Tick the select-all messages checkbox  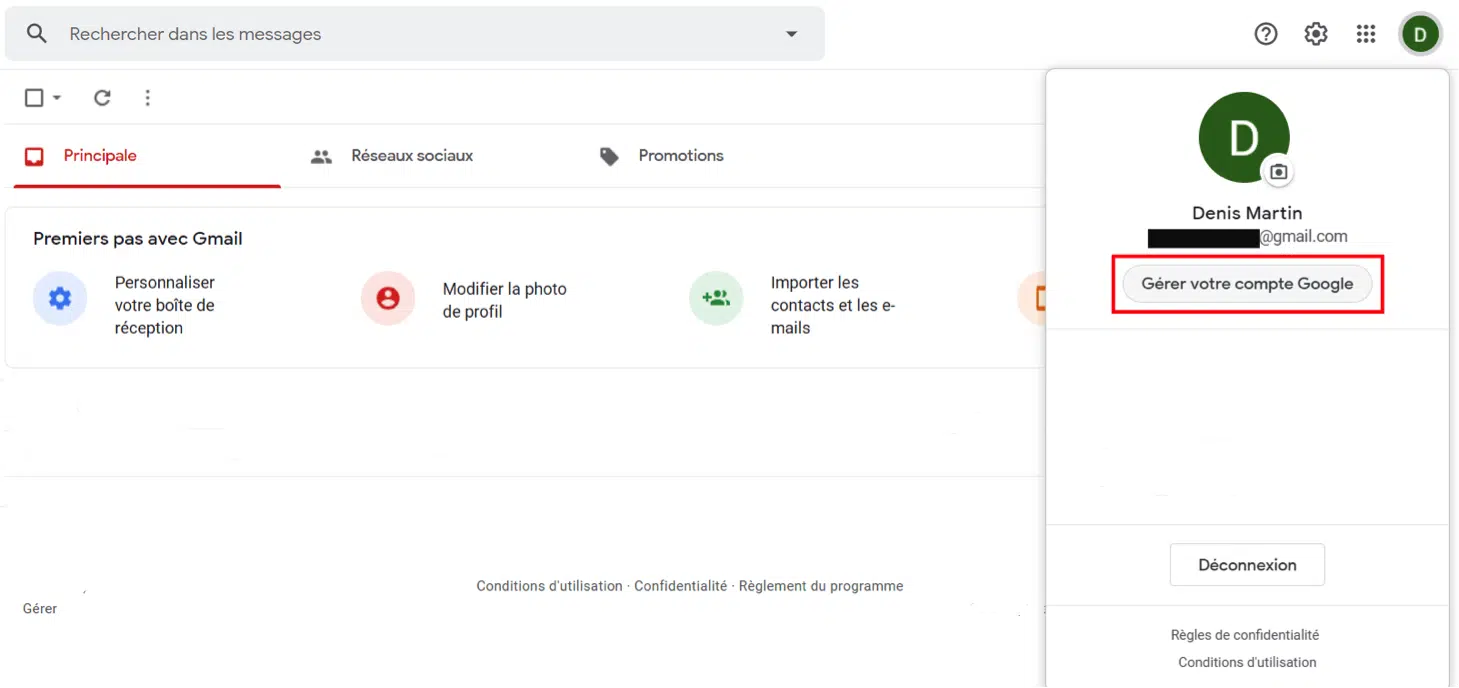pyautogui.click(x=34, y=97)
